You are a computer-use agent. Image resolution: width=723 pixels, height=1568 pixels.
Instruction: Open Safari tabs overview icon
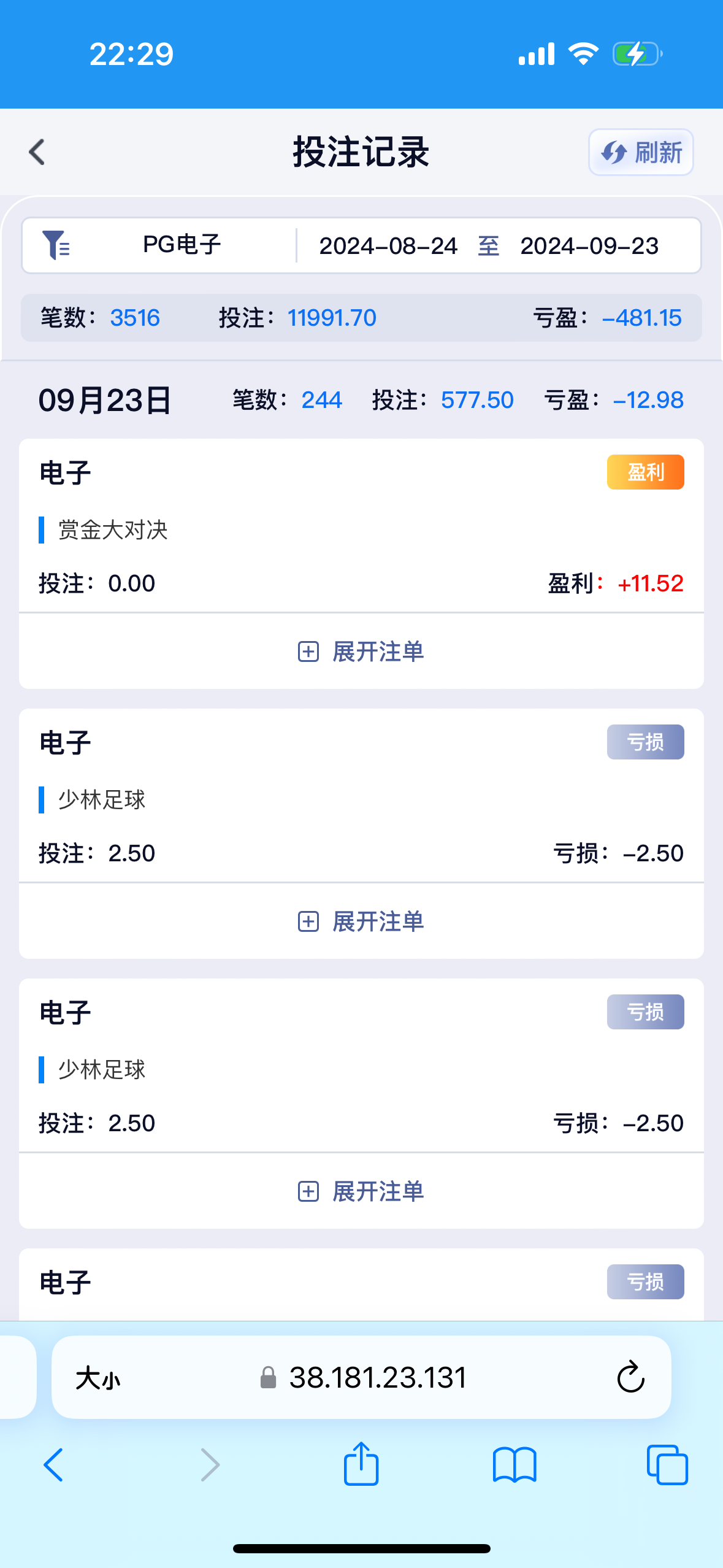coord(667,1465)
